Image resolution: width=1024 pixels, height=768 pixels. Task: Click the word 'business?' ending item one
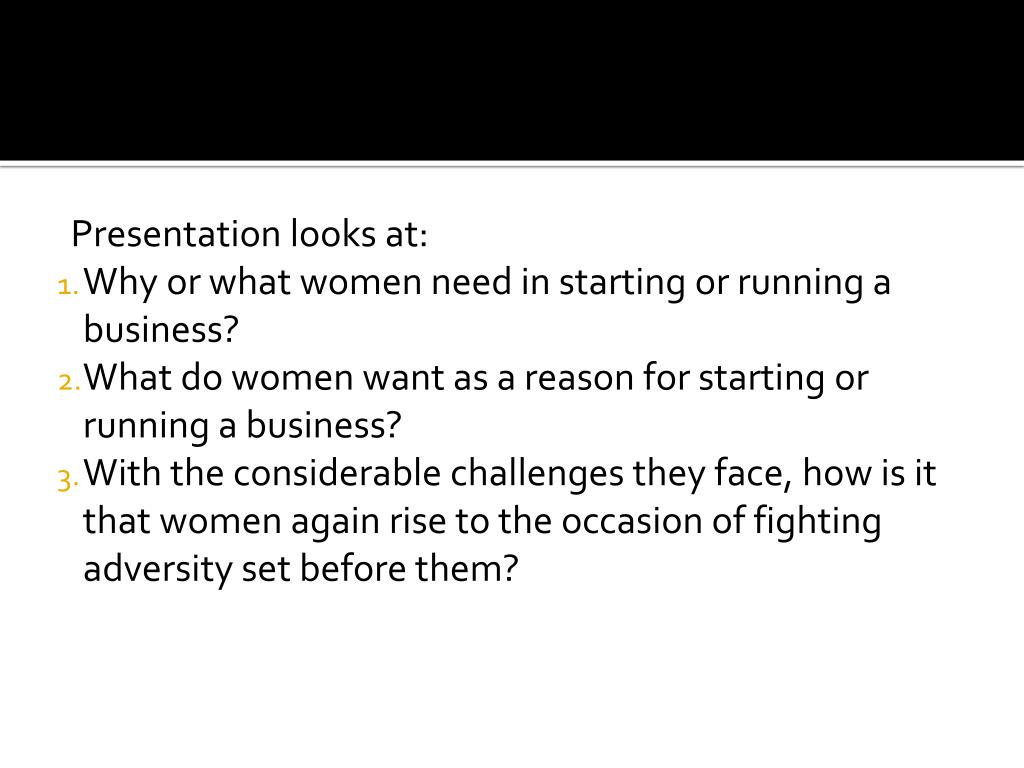(161, 329)
